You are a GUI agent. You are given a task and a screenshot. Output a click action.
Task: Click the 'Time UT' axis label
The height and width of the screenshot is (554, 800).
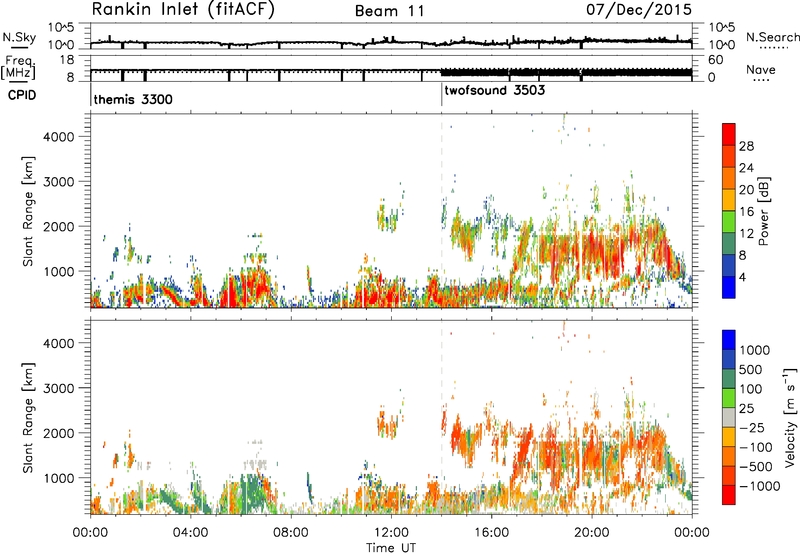(x=391, y=548)
